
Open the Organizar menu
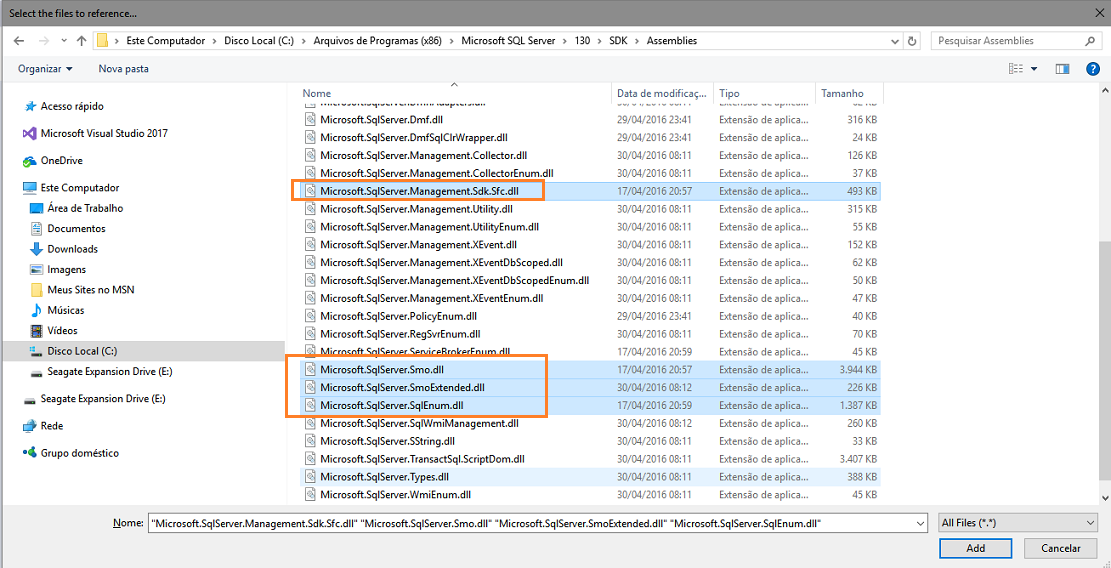45,69
